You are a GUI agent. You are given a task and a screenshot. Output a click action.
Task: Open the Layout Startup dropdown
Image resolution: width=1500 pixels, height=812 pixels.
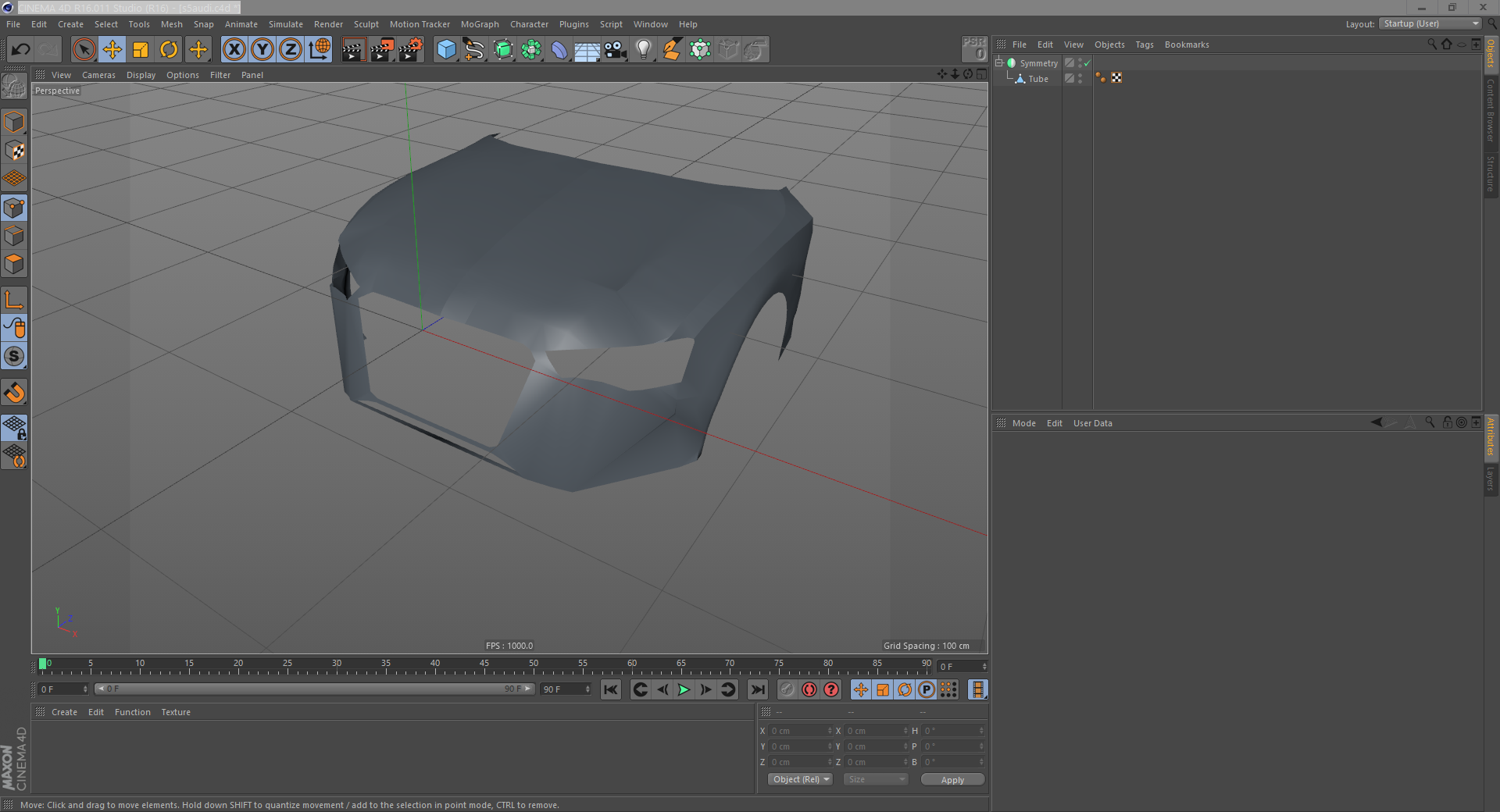1430,23
